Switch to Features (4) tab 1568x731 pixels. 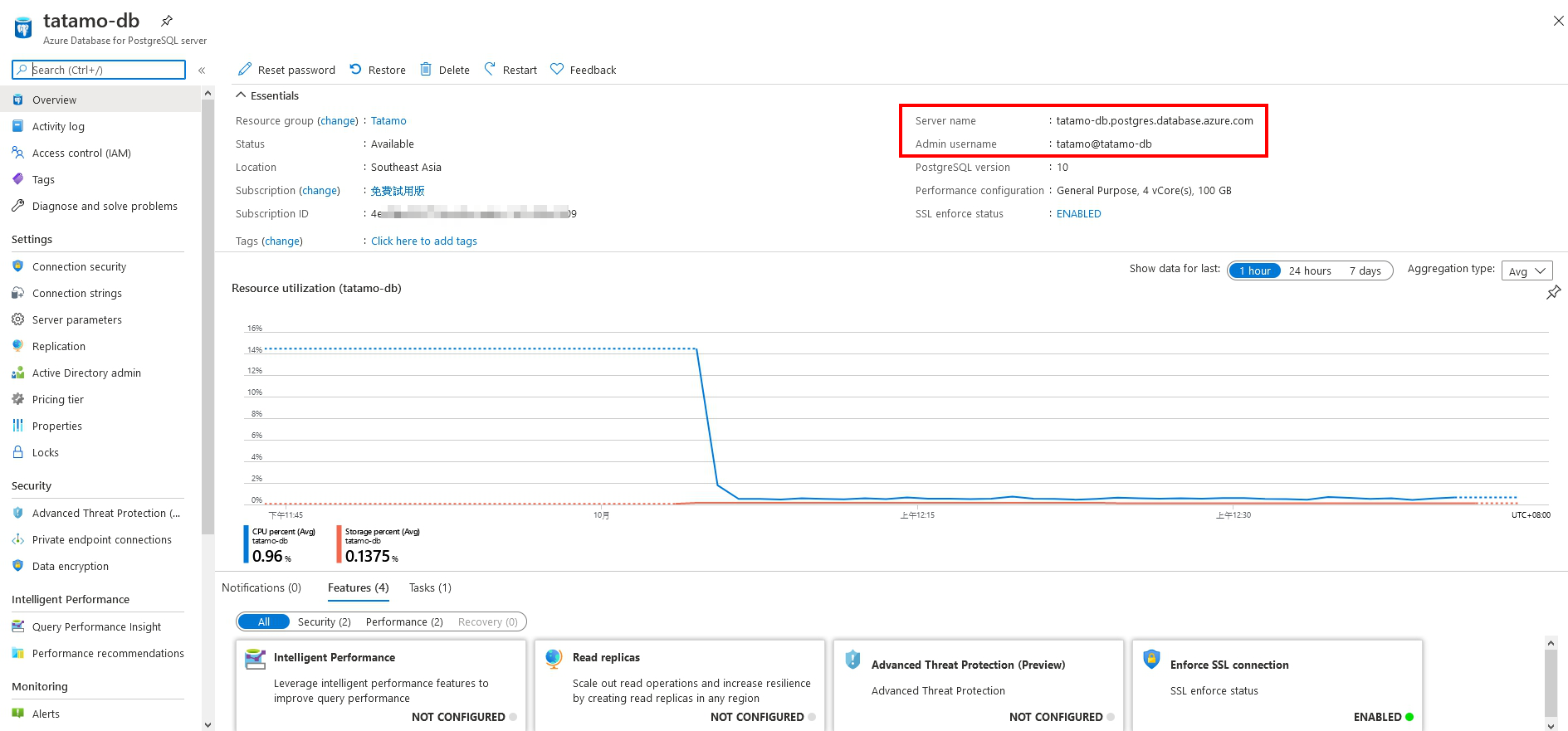pyautogui.click(x=358, y=587)
